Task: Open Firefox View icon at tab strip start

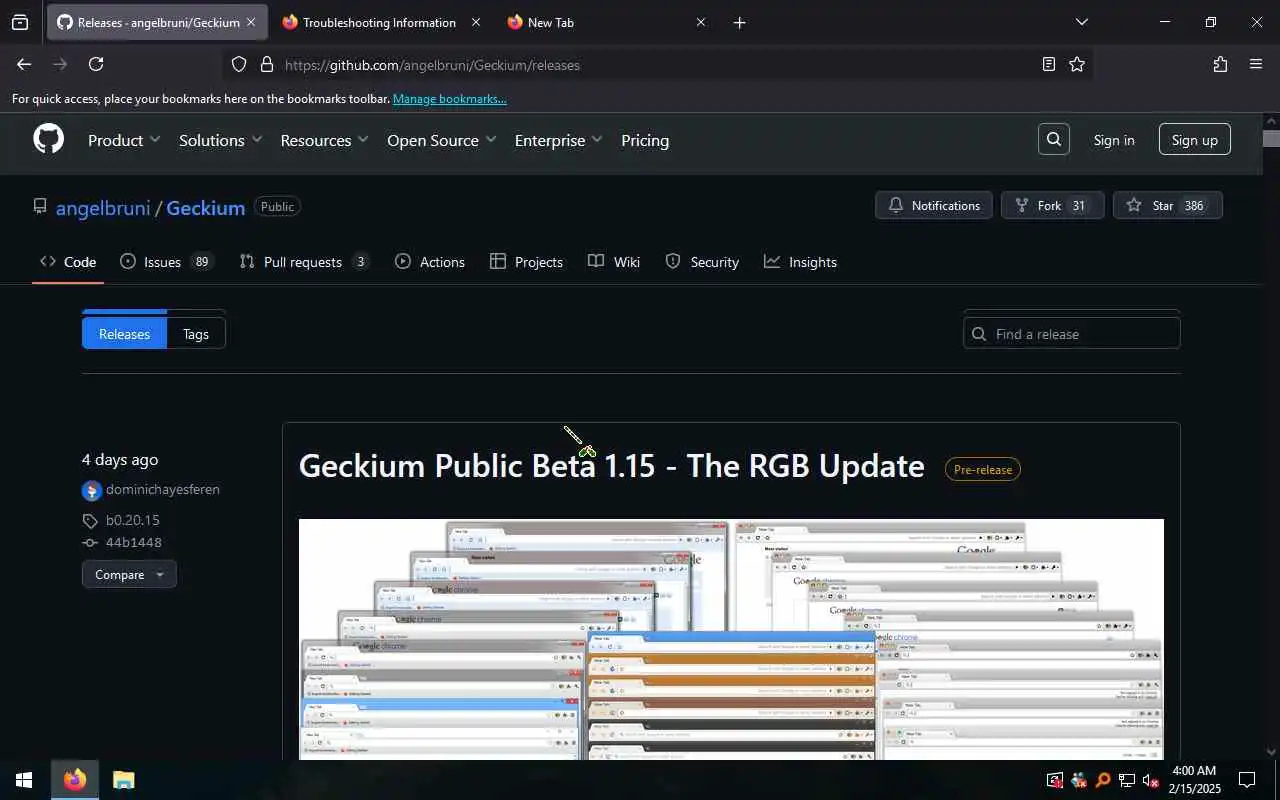Action: pyautogui.click(x=20, y=22)
